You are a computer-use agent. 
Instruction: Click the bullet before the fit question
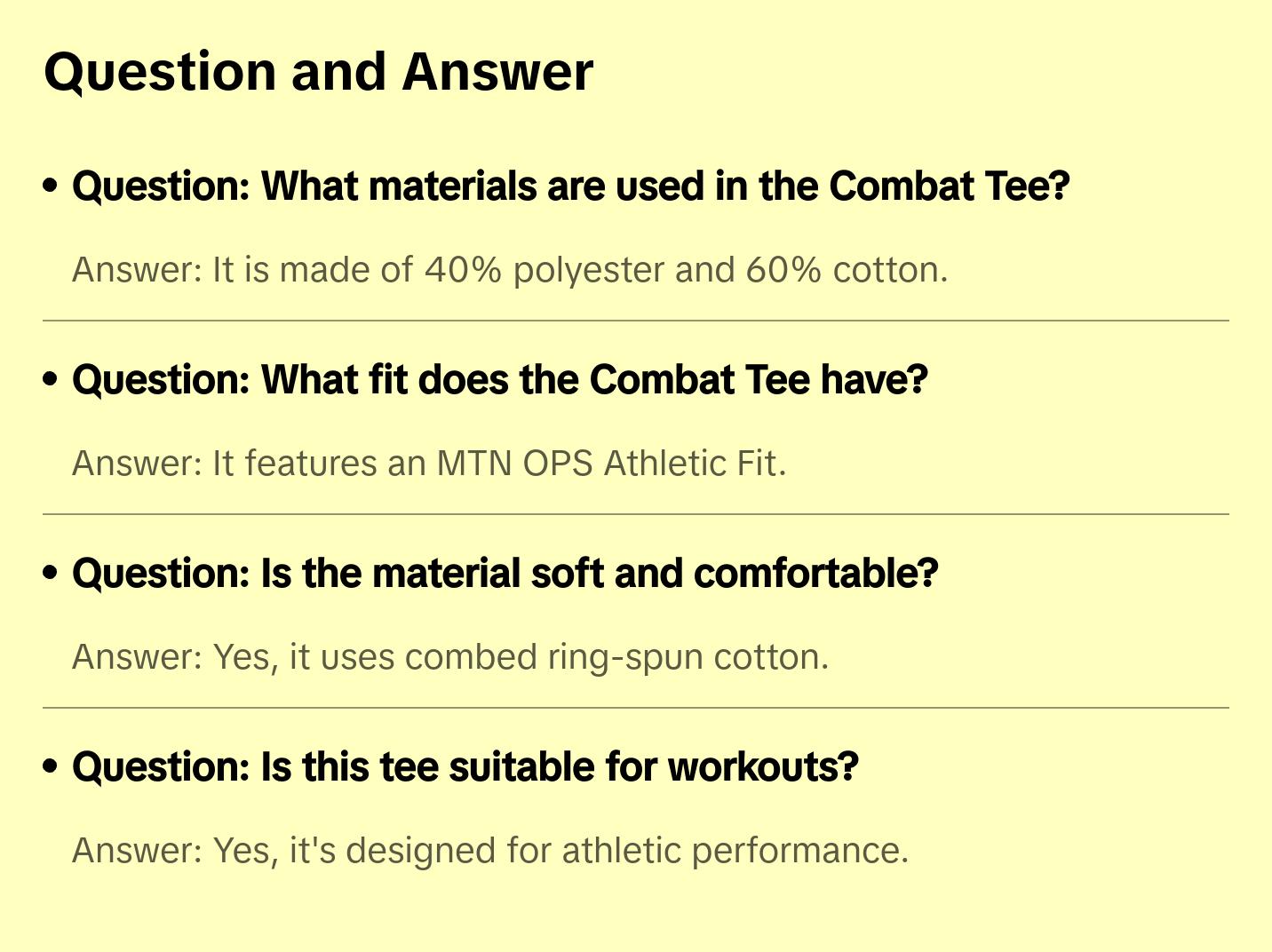(x=51, y=379)
